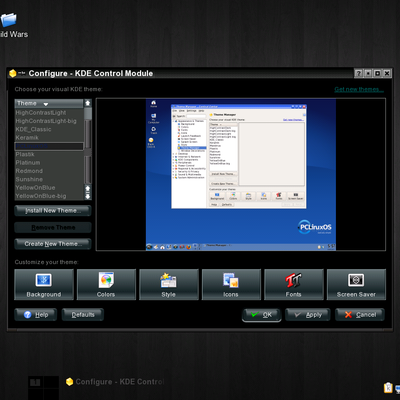Restore settings with Defaults button
400x400 pixels.
coord(83,315)
